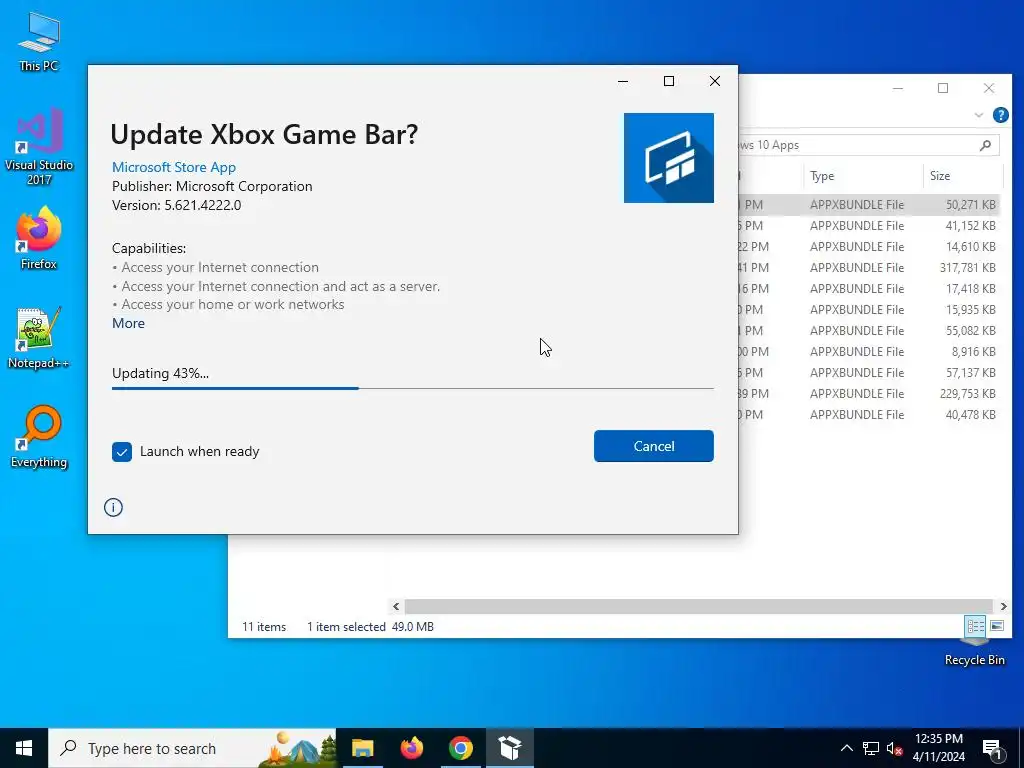
Task: Select the 14,610 KB file row
Action: [x=869, y=246]
